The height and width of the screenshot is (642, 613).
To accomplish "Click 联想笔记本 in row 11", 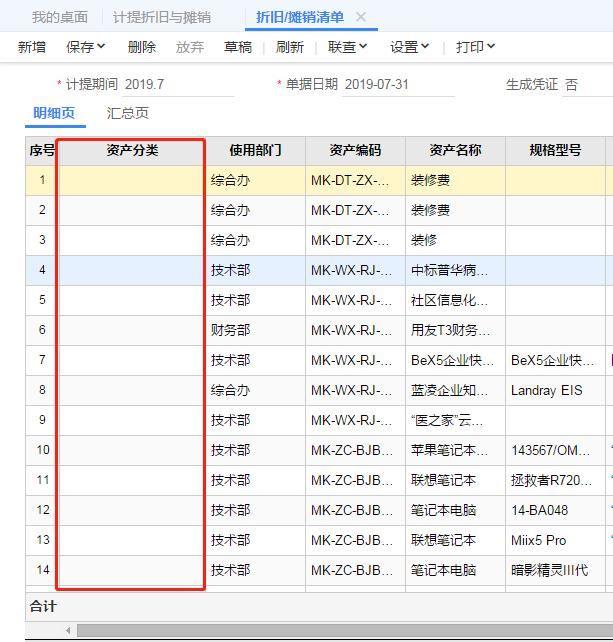I will (x=443, y=480).
